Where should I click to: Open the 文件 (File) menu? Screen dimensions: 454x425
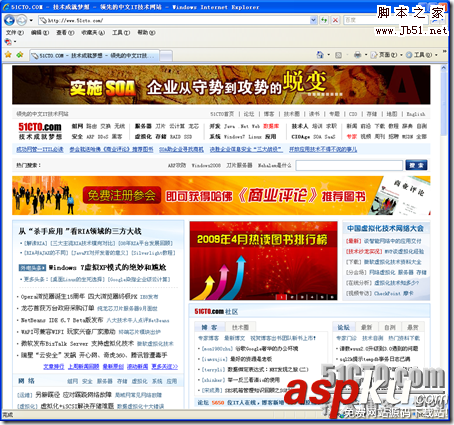[x=15, y=33]
